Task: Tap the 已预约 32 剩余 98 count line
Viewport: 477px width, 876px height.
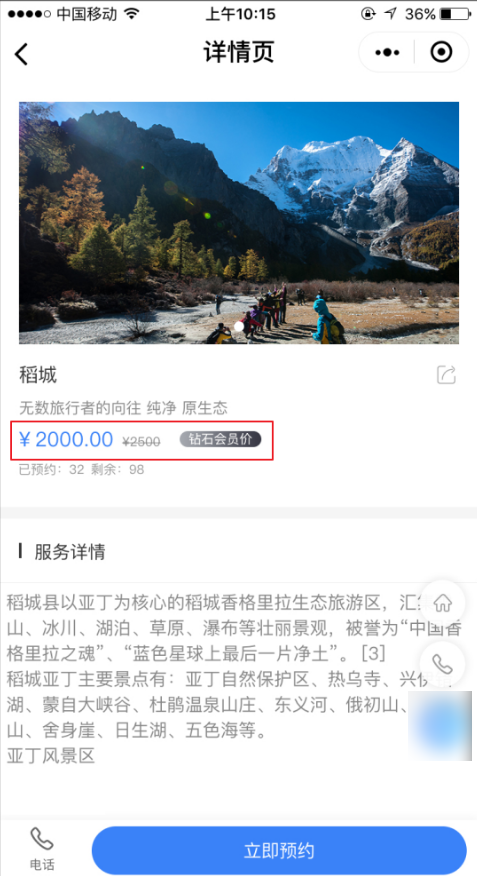Action: tap(82, 470)
